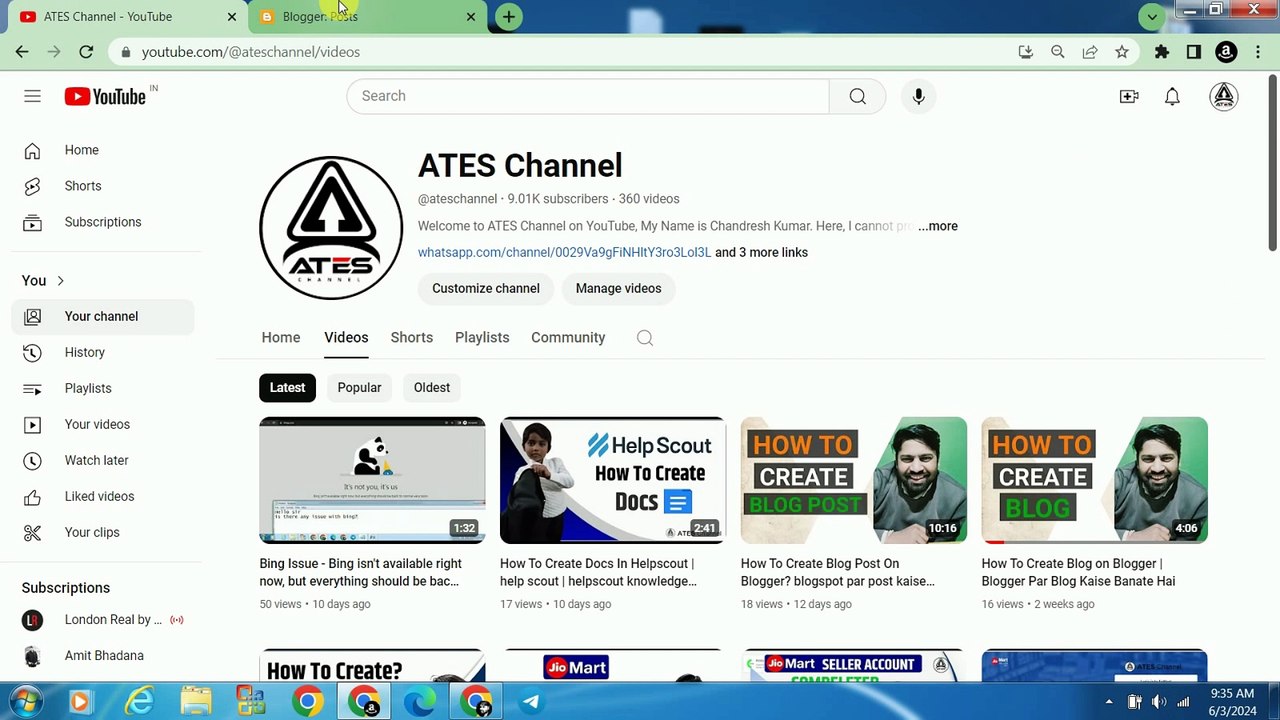This screenshot has height=720, width=1280.
Task: Bookmark this page with star icon
Action: (x=1122, y=52)
